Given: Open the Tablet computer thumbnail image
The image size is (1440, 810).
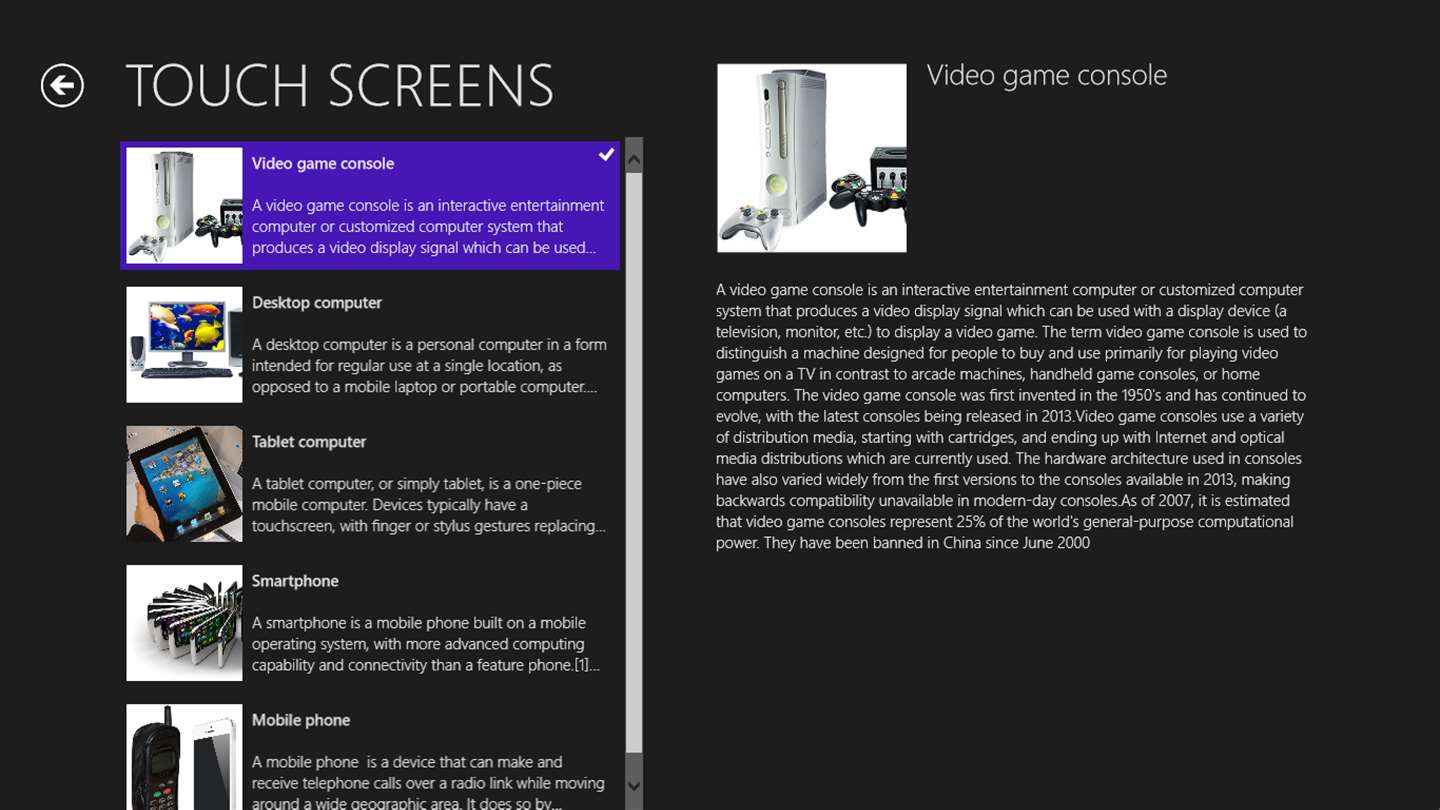Looking at the screenshot, I should 184,484.
